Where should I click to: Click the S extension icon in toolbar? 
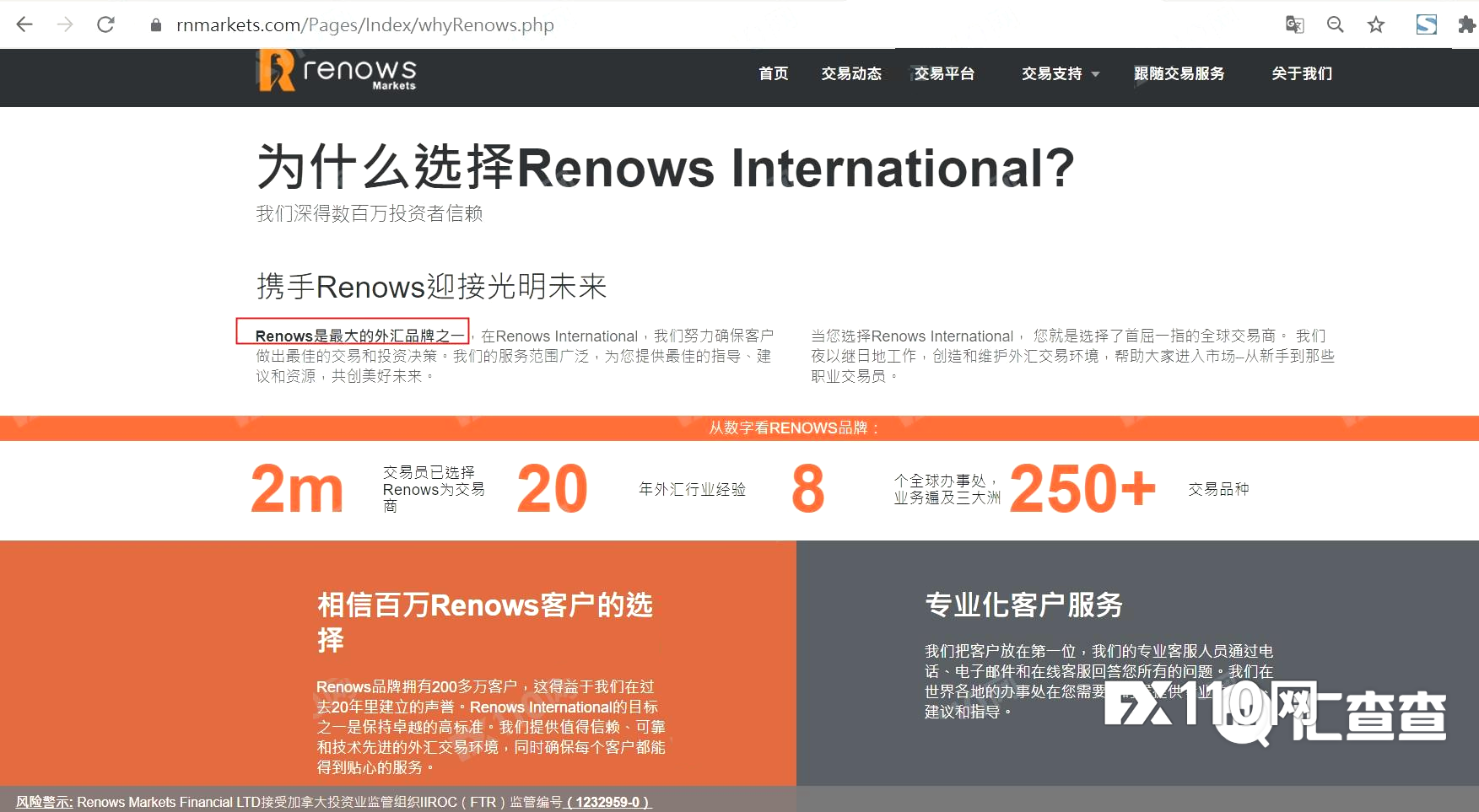pos(1426,24)
